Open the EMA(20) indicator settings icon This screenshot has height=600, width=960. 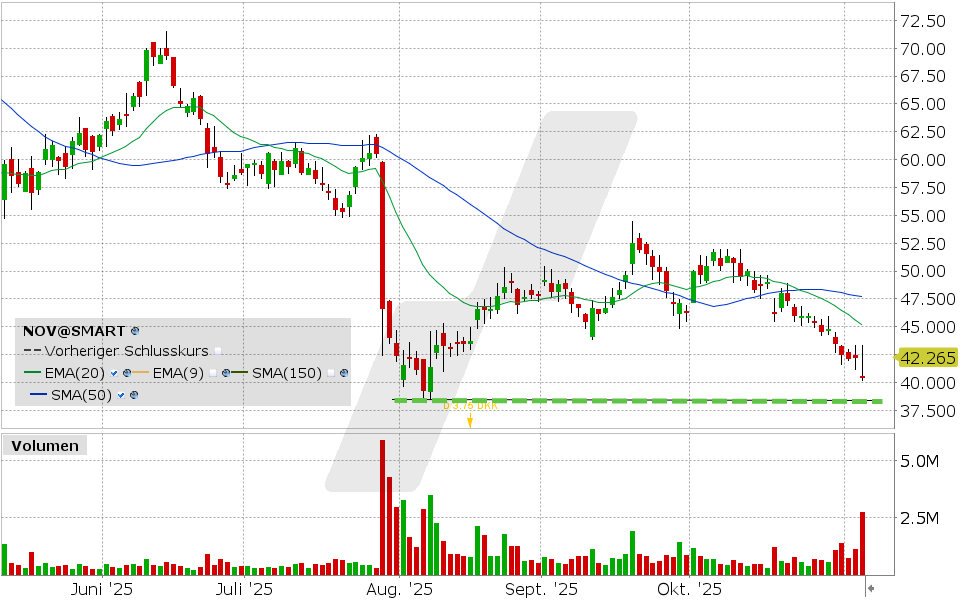pyautogui.click(x=127, y=373)
